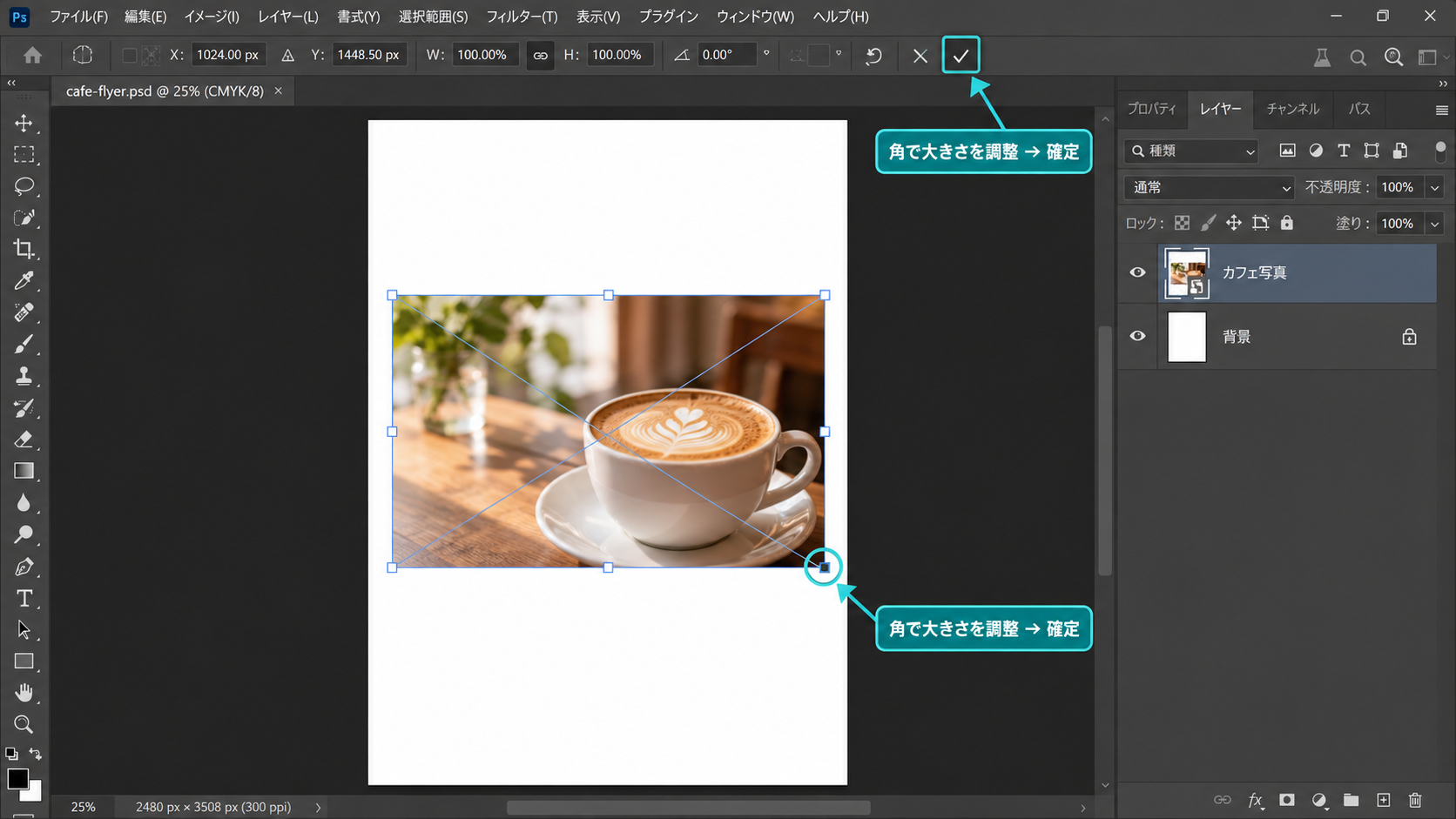The height and width of the screenshot is (819, 1456).
Task: Switch to the プロパティ tab
Action: pos(1151,109)
